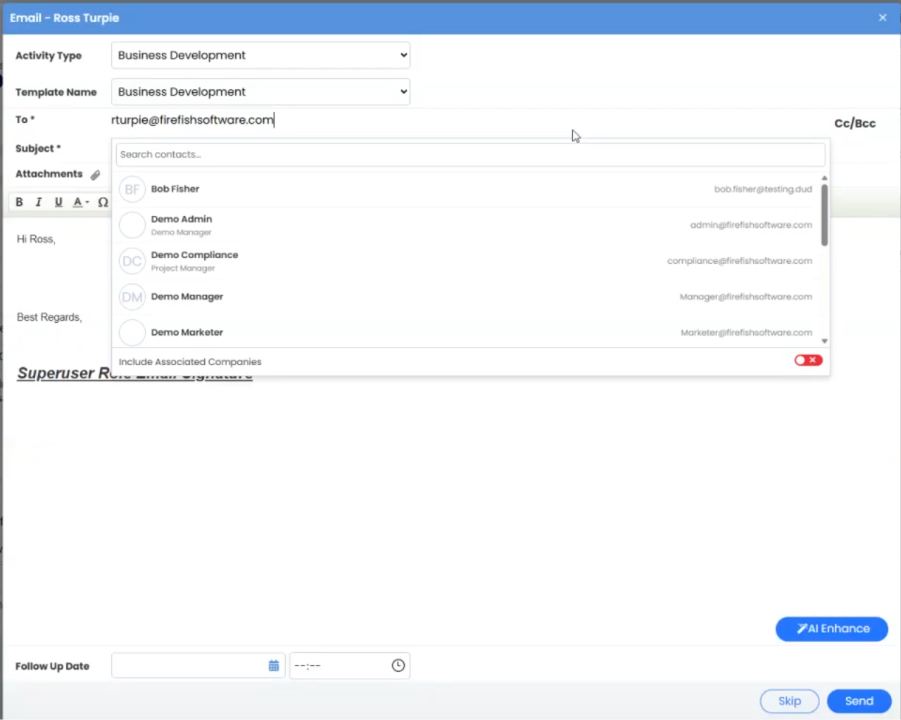Click the Send button

click(x=858, y=701)
